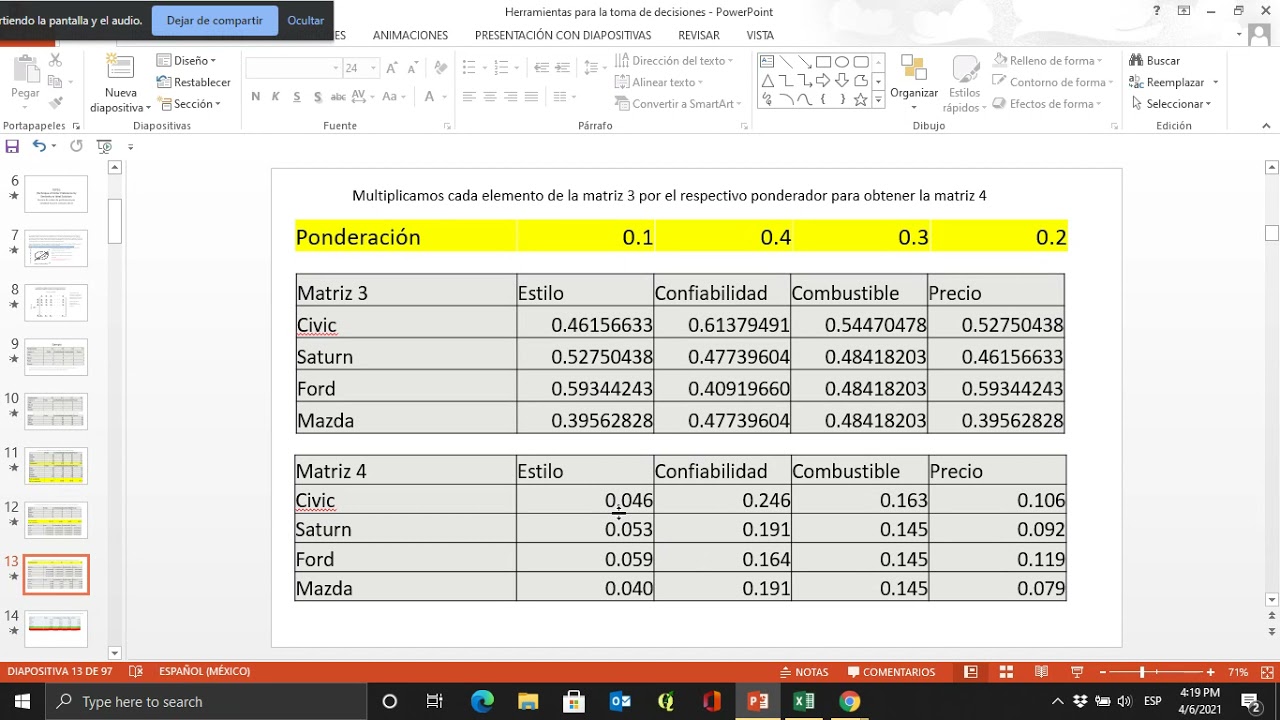Open the font name combo box dropdown
This screenshot has height=720, width=1280.
(336, 68)
